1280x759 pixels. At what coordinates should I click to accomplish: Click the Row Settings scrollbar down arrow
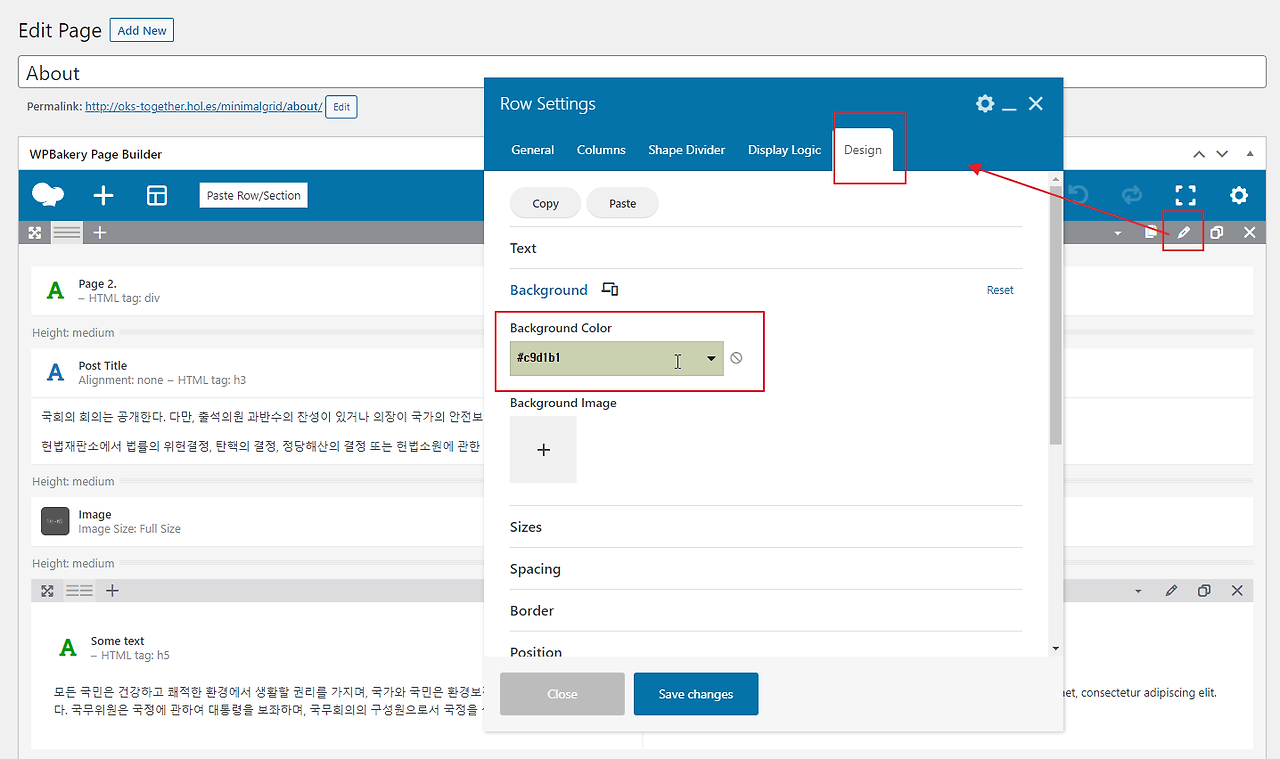click(x=1056, y=649)
